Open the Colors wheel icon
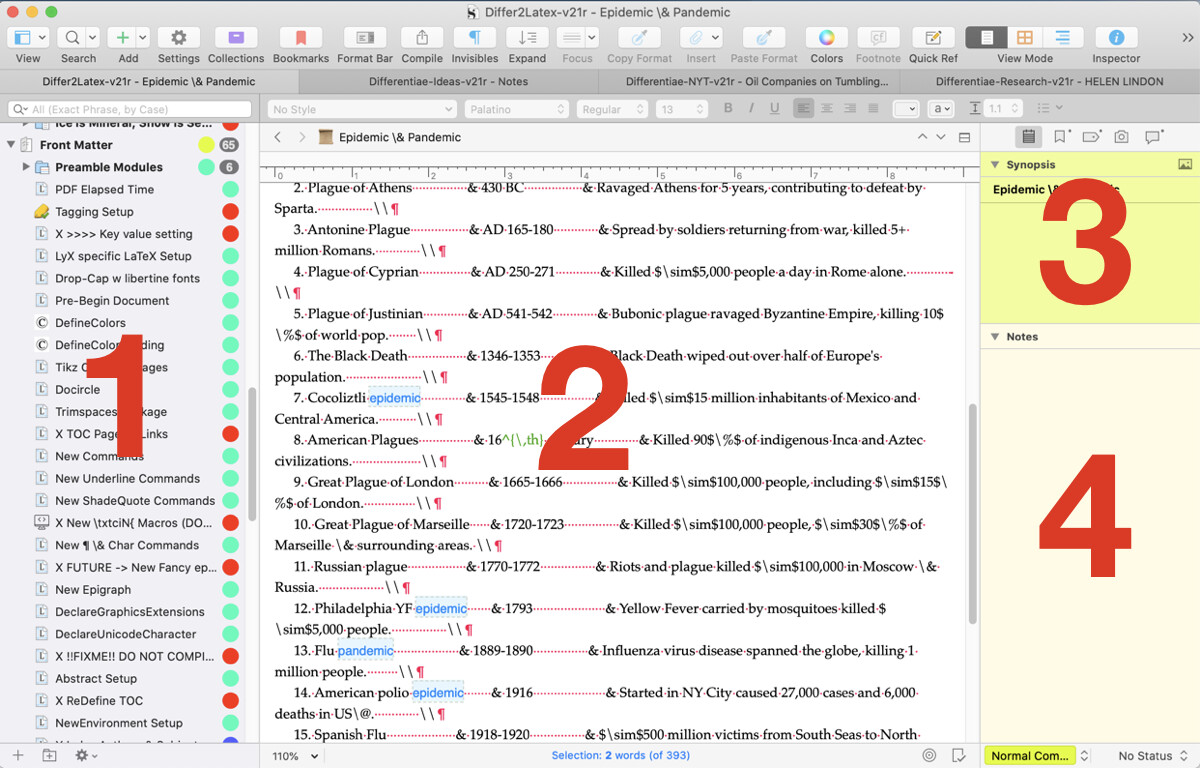 [826, 38]
